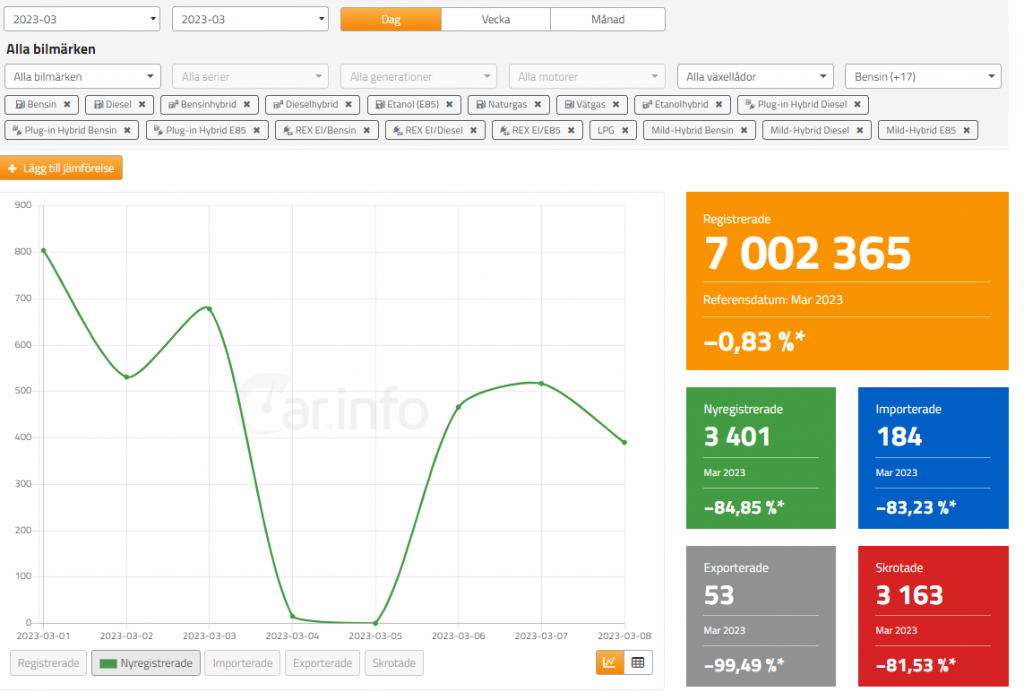Select the Dag view button
The image size is (1024, 692).
point(390,19)
